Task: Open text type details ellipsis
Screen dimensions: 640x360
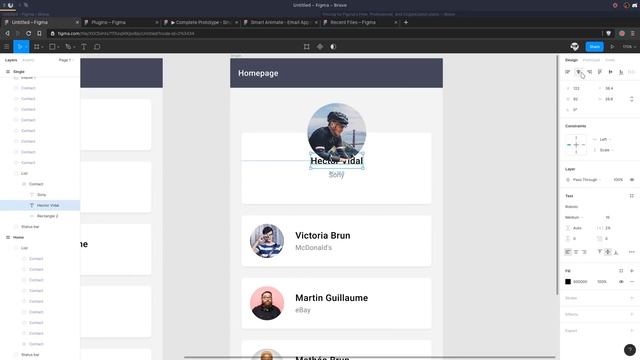Action: [x=631, y=252]
